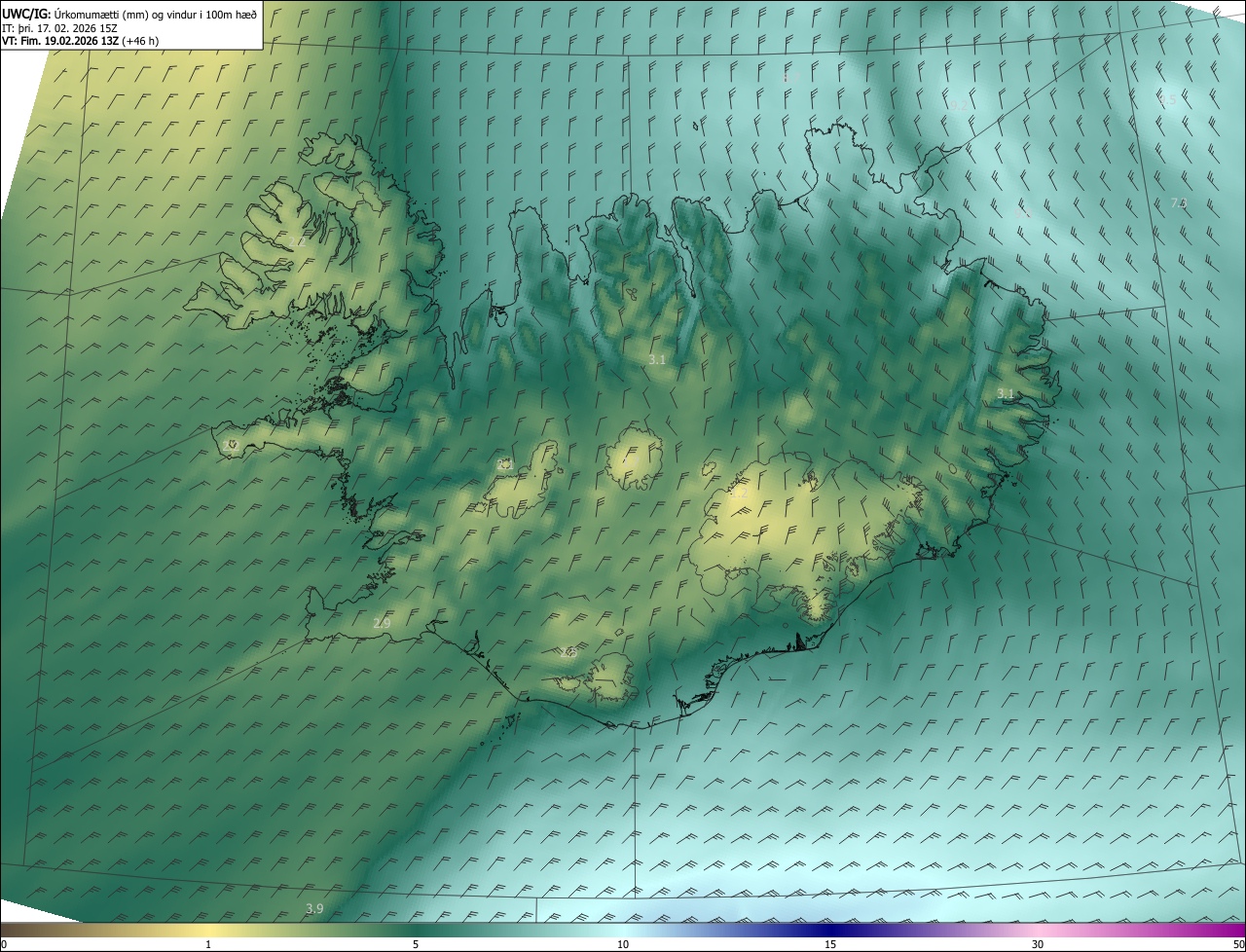Click the 3.1 value label in the Eastfjords

(x=1006, y=393)
